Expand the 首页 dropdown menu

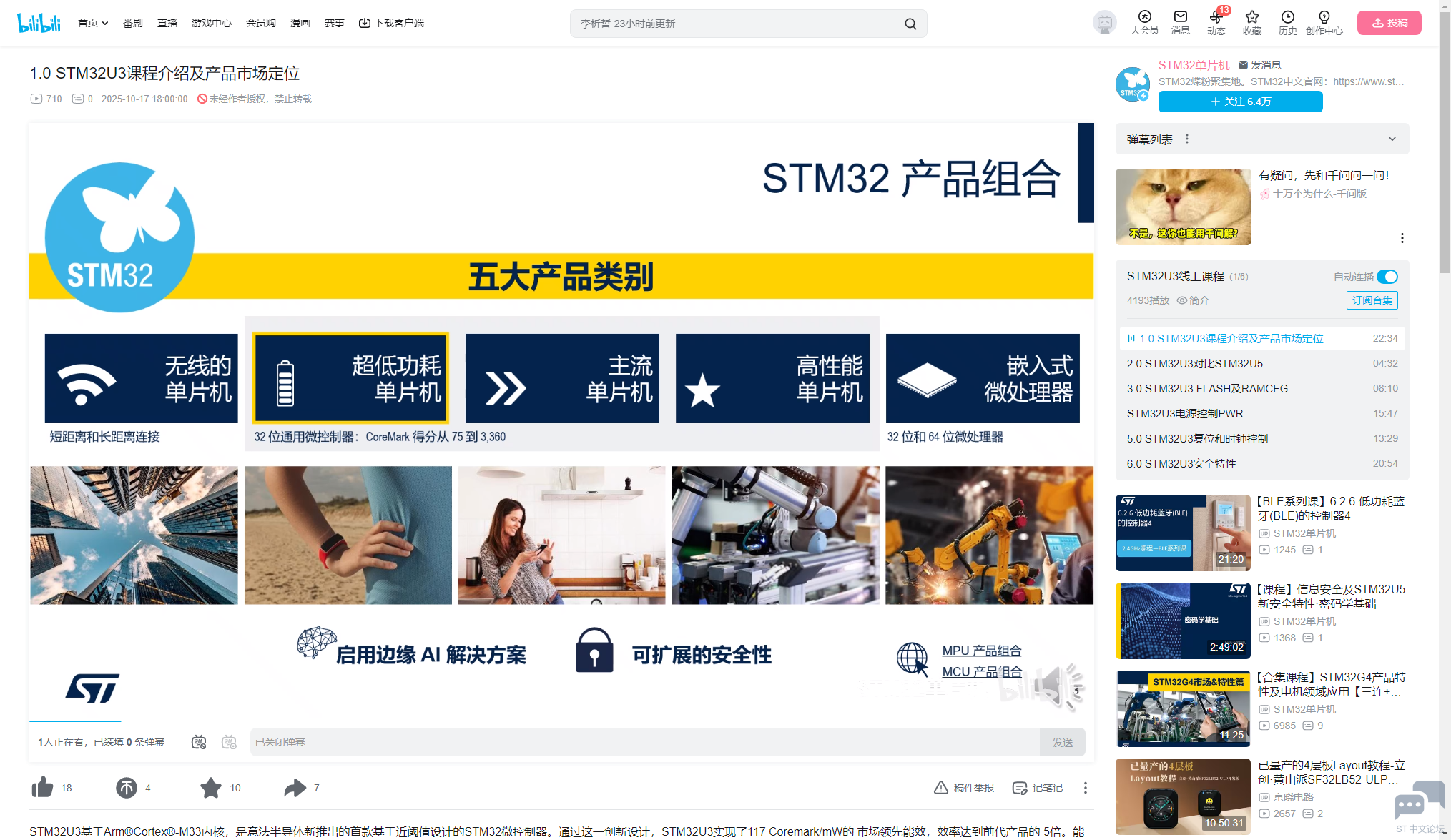(93, 23)
